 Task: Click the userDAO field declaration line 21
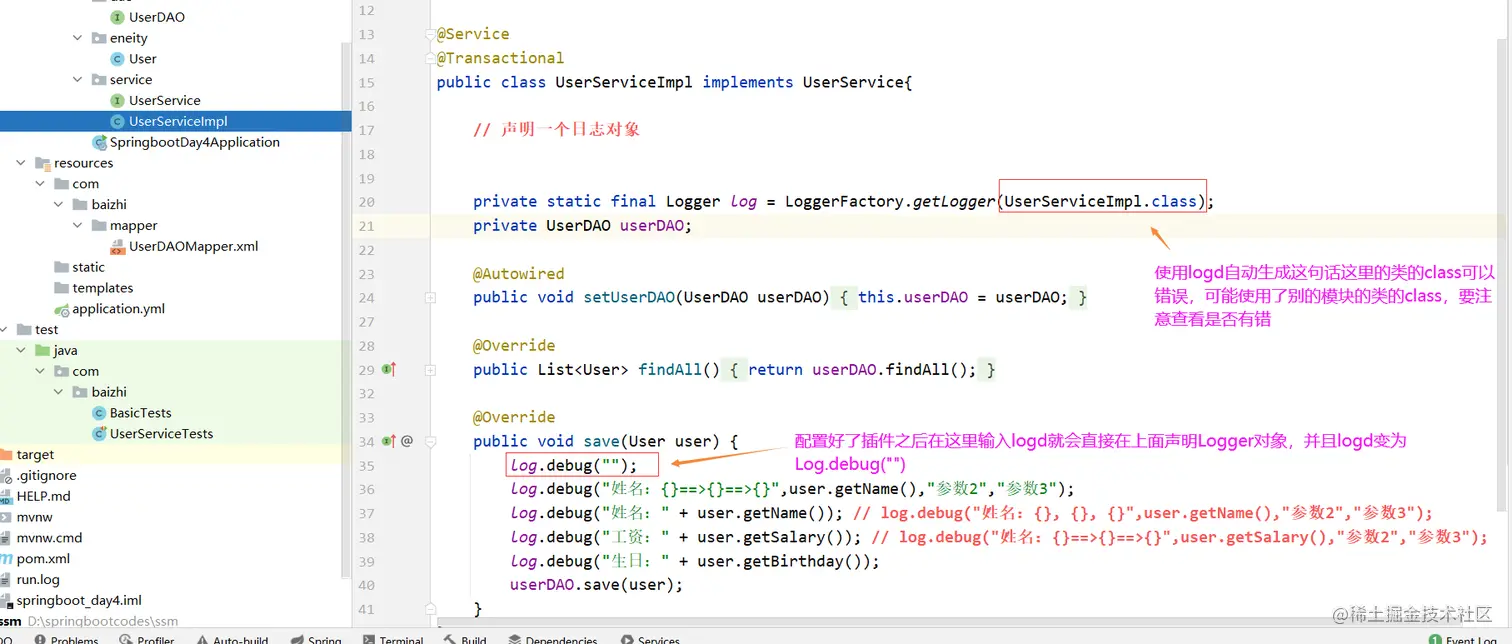coord(583,225)
